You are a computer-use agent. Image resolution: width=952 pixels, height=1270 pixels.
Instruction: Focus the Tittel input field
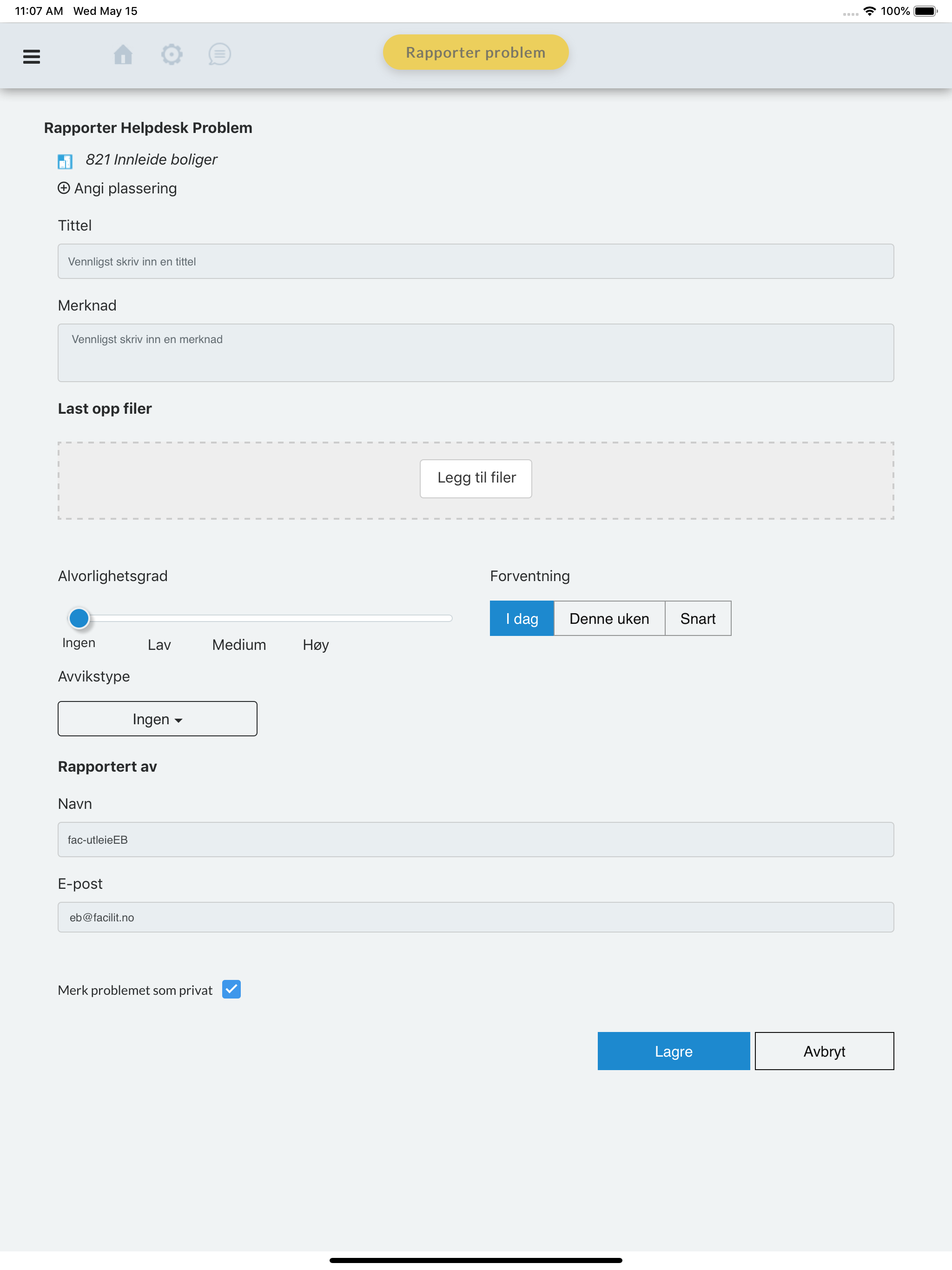476,261
